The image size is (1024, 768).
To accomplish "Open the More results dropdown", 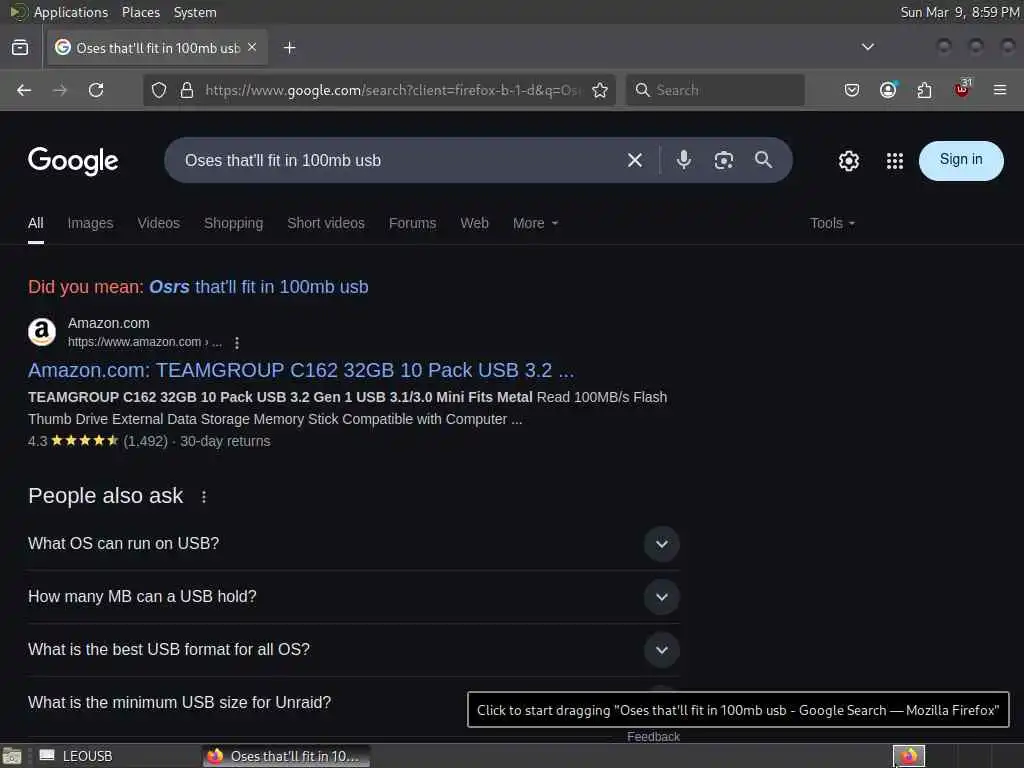I will point(536,223).
